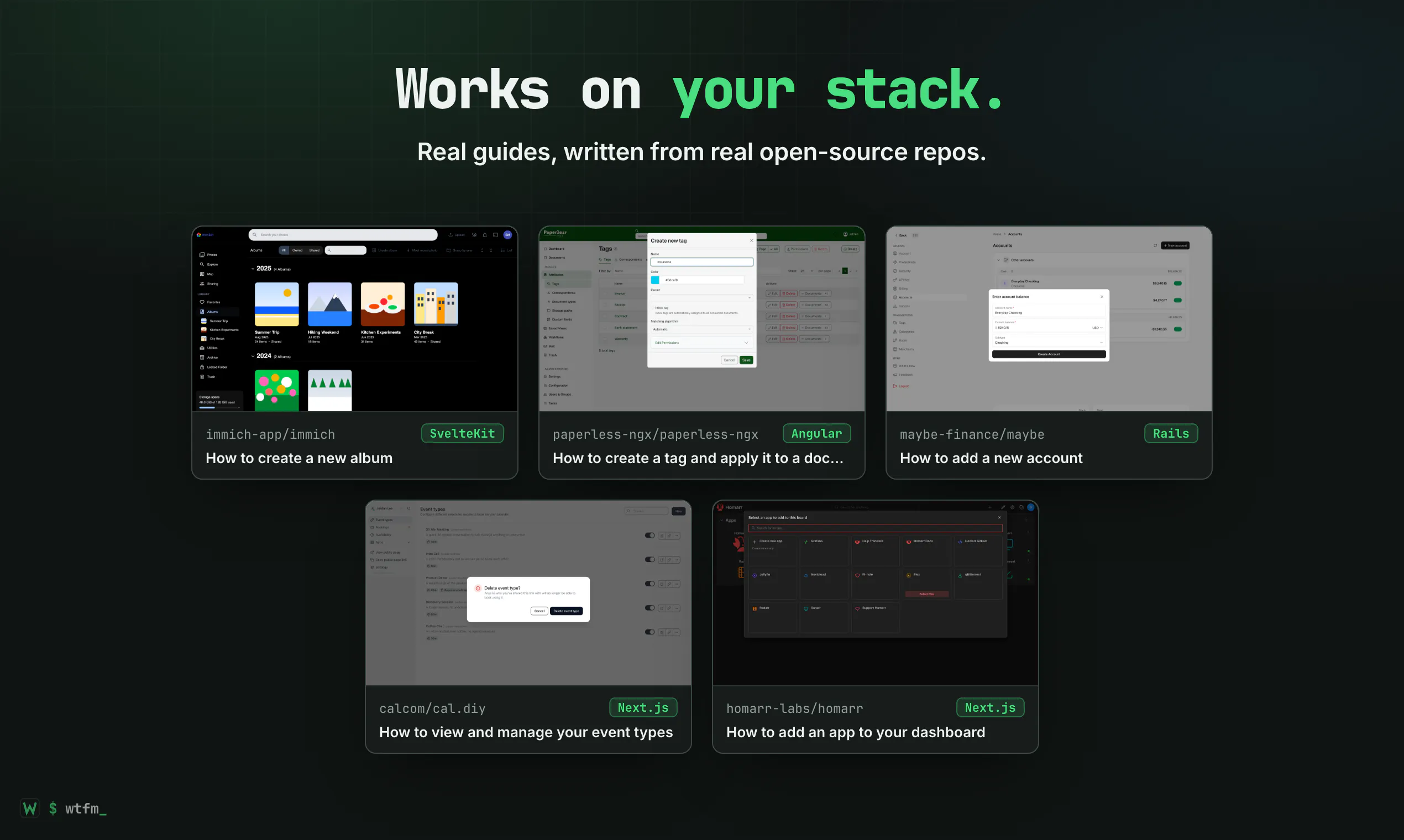Open Explore in the Immich sidebar
The width and height of the screenshot is (1404, 840).
(x=208, y=264)
